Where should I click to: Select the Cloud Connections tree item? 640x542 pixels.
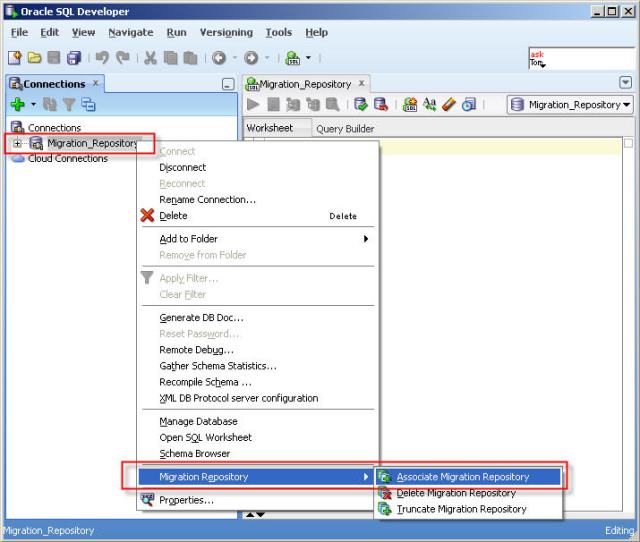60,159
